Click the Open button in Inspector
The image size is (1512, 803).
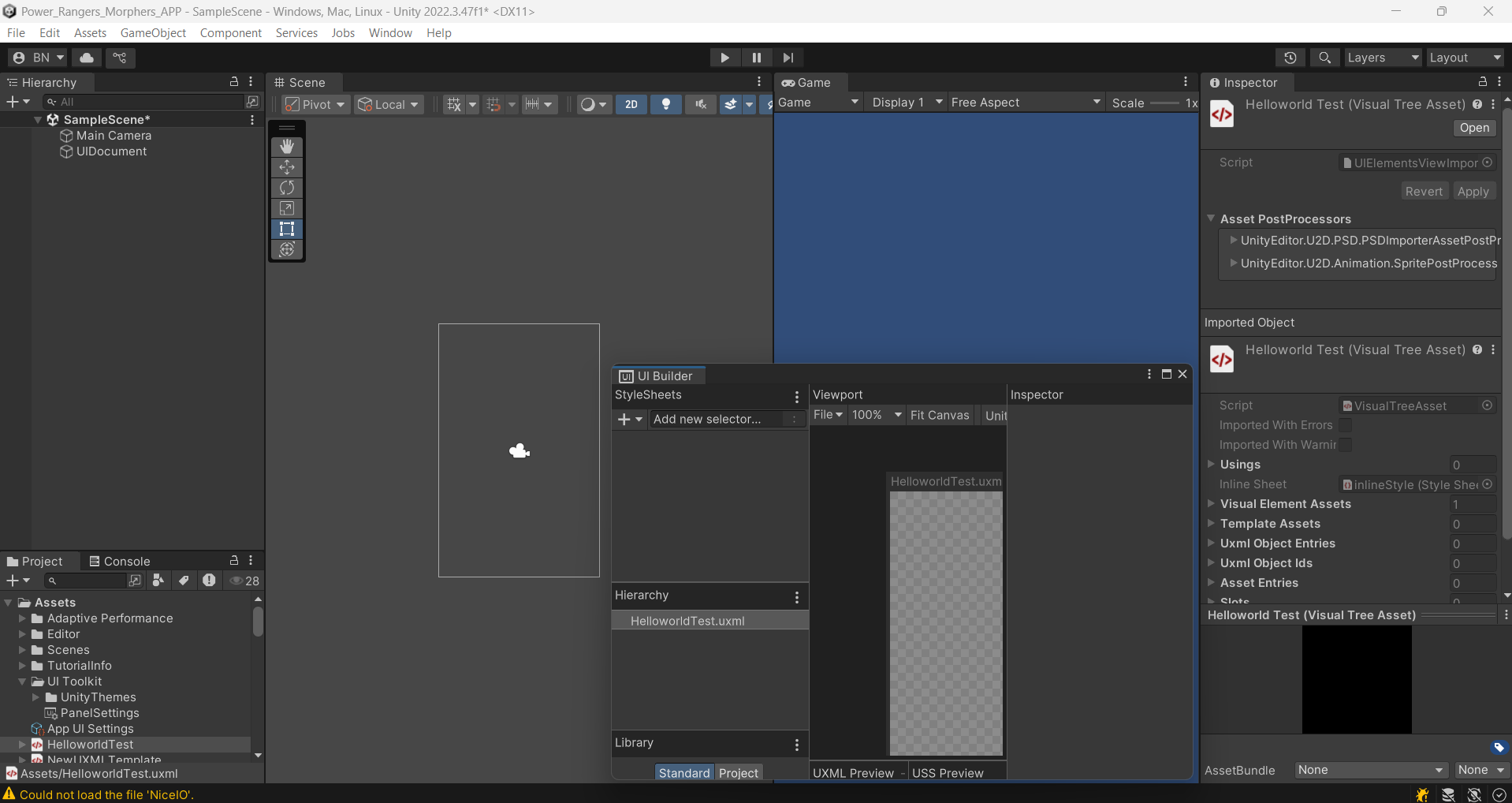pos(1474,128)
